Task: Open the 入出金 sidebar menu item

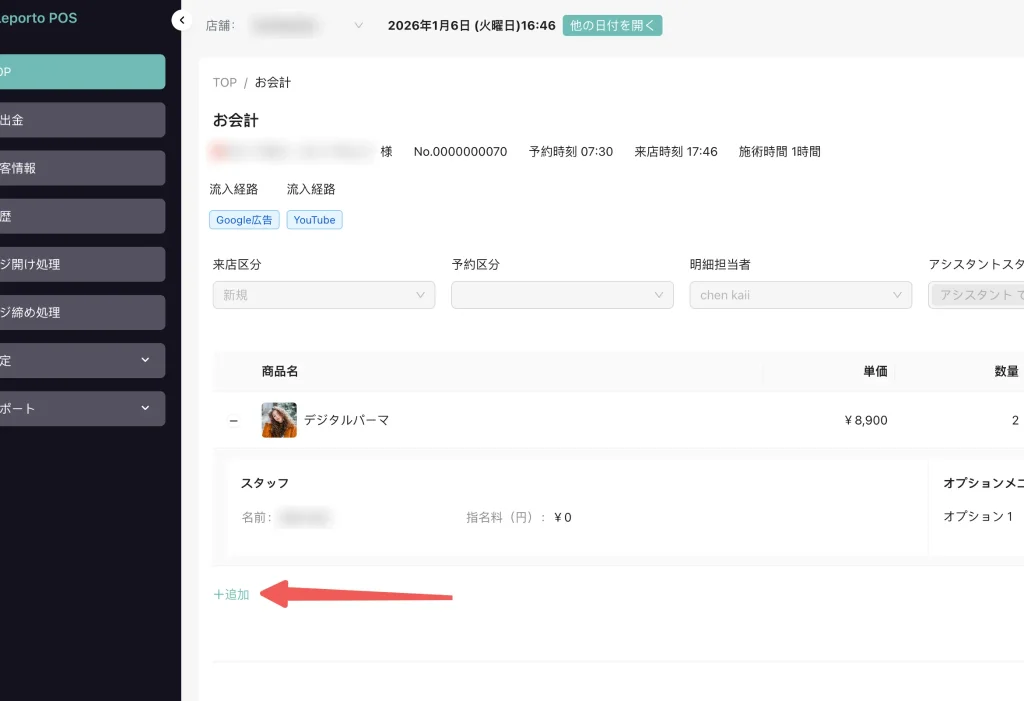Action: (80, 120)
